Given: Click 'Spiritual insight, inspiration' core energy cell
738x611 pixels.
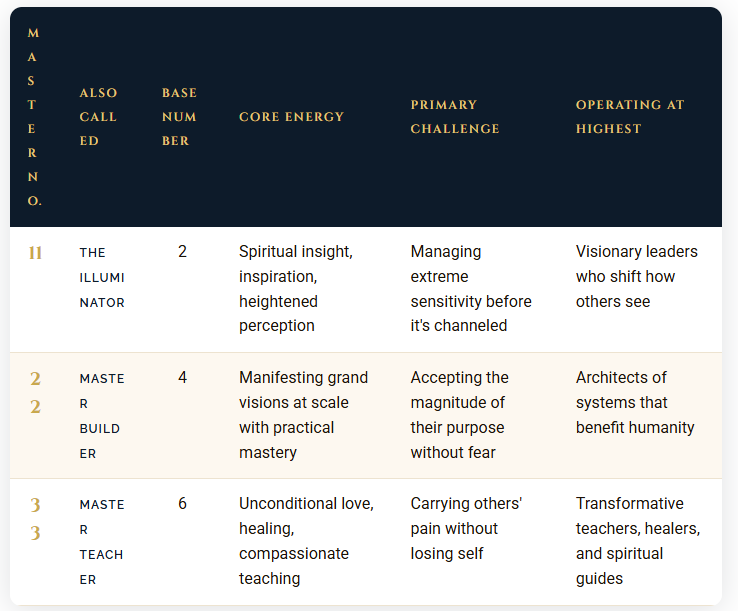Looking at the screenshot, I should pyautogui.click(x=296, y=289).
